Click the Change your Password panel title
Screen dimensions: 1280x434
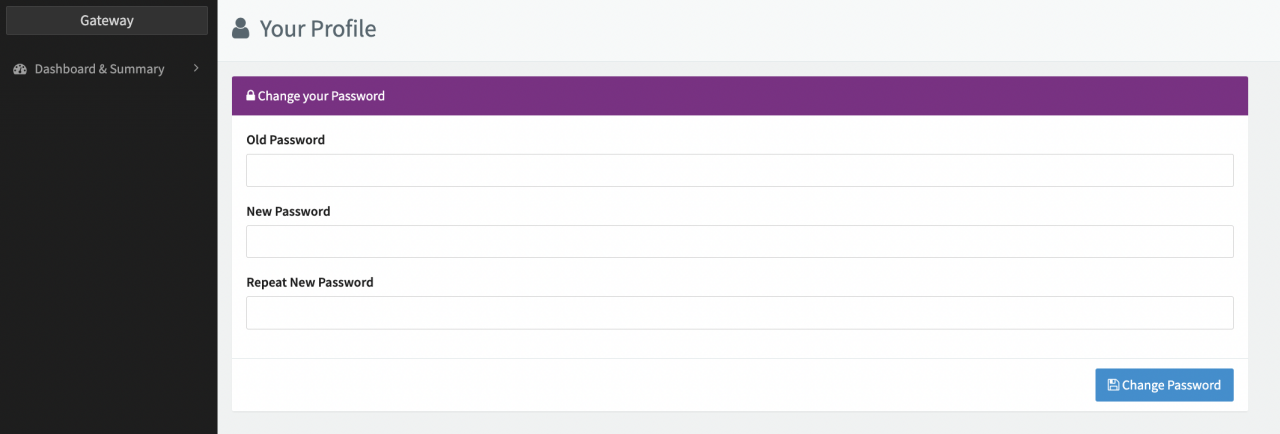(321, 97)
